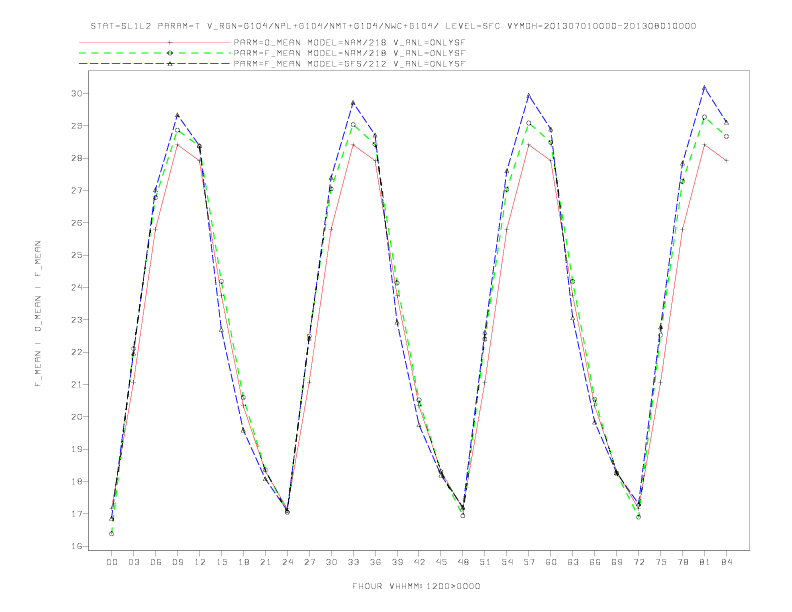Click y-axis tick label 16

coord(77,546)
